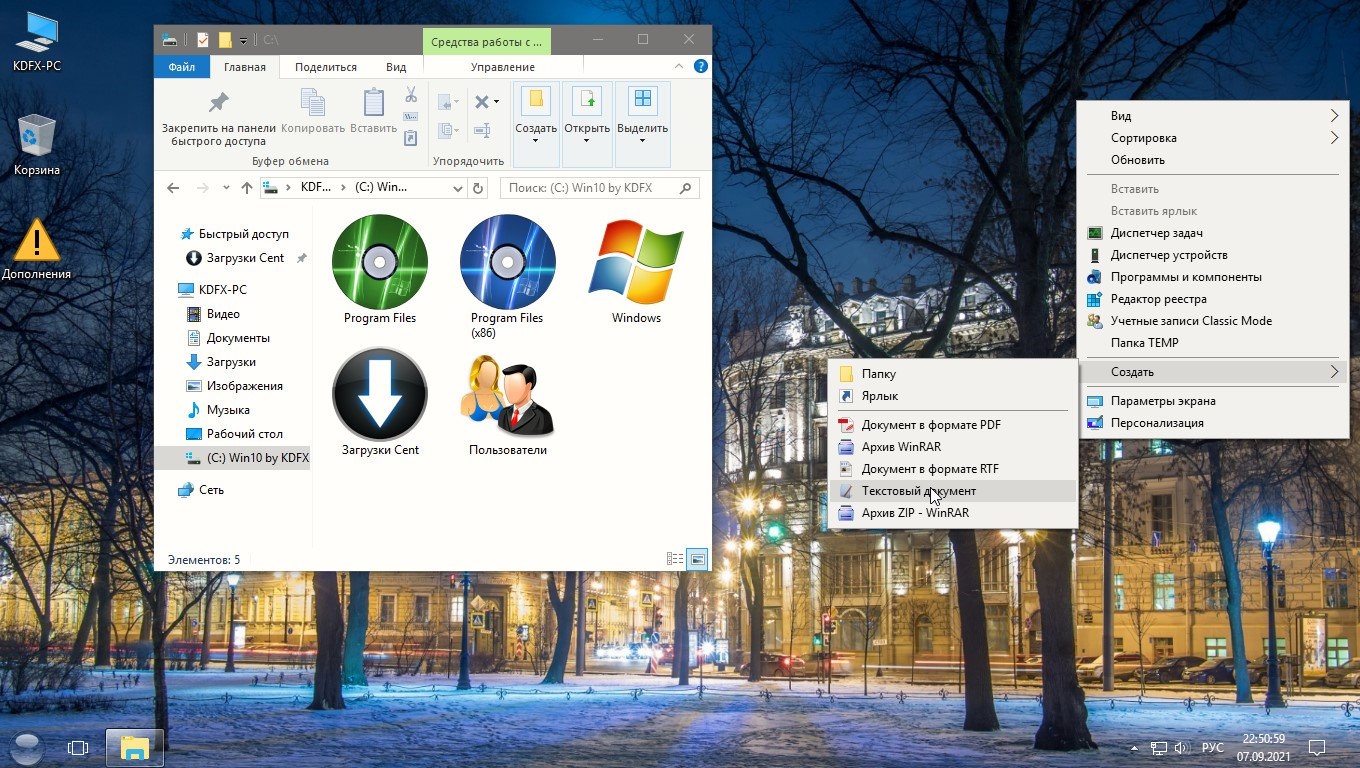1360x768 pixels.
Task: Click the Explorer search field
Action: (x=599, y=188)
